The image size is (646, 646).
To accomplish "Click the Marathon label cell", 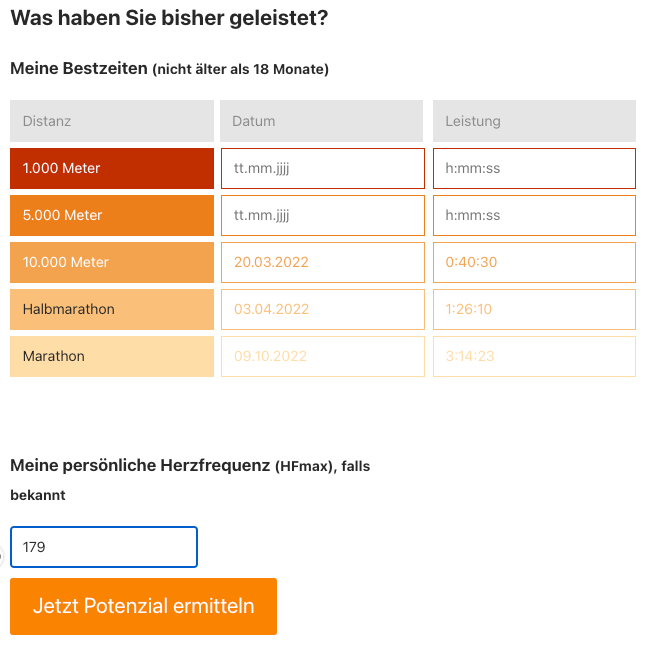I will (112, 356).
